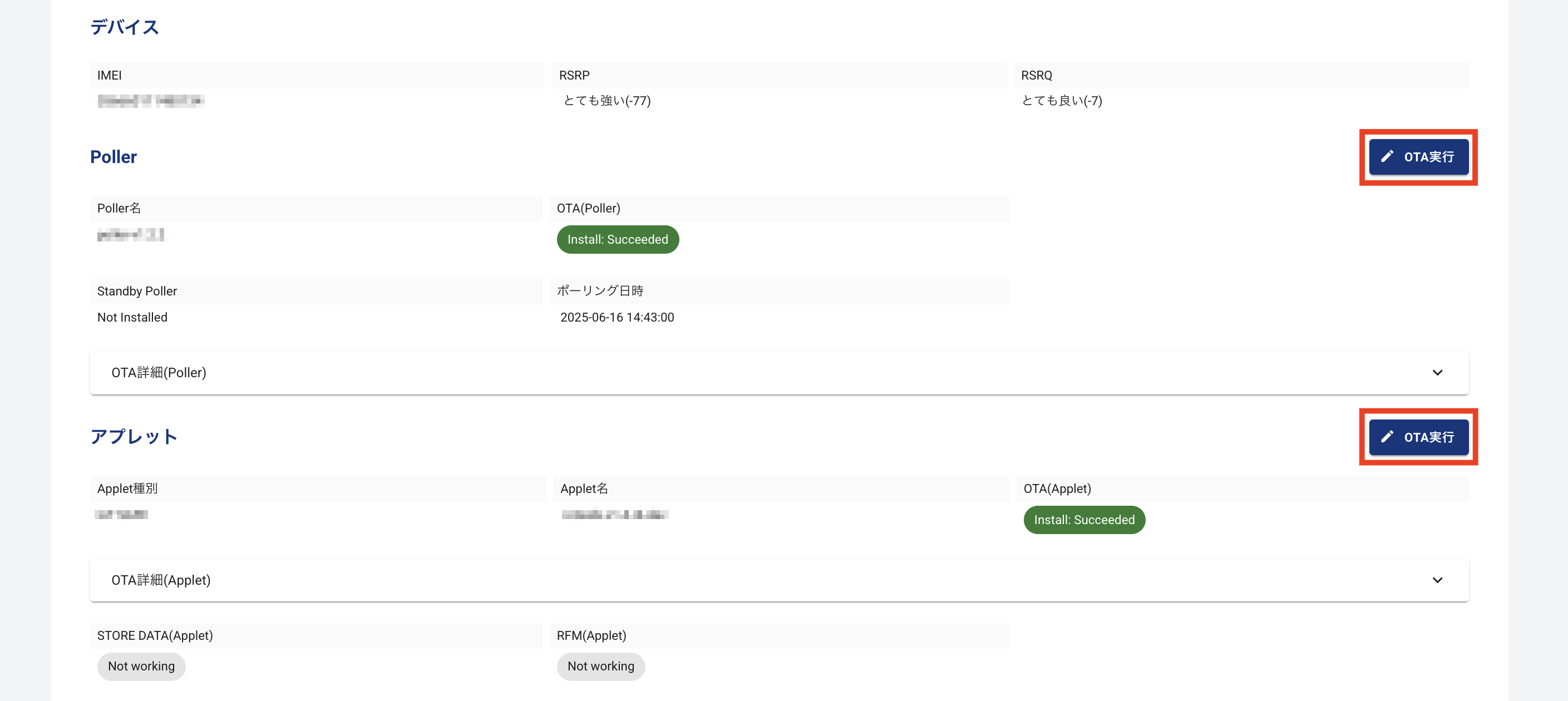The image size is (1568, 701).
Task: Click the OTA実行 text in the Poller section
Action: click(x=1428, y=157)
